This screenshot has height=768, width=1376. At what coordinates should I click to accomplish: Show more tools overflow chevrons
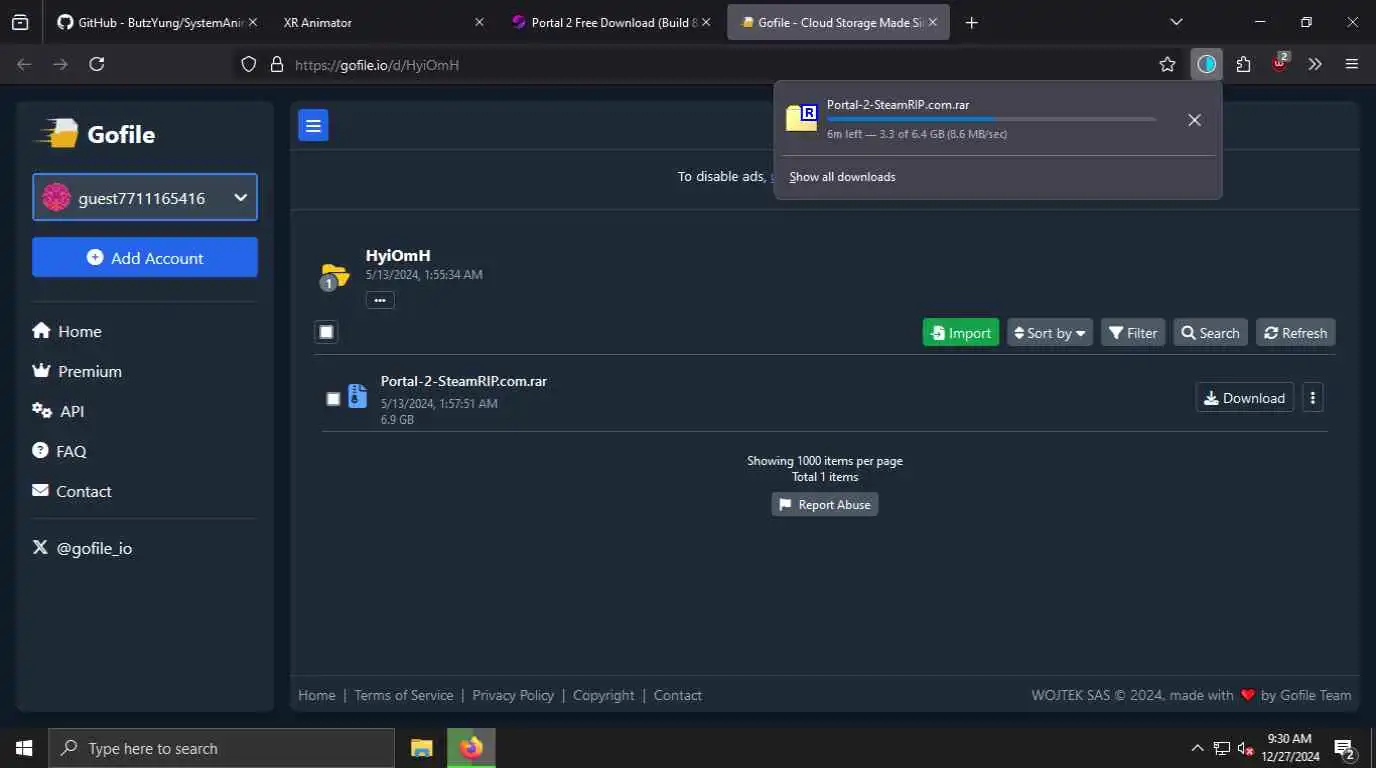[1315, 64]
